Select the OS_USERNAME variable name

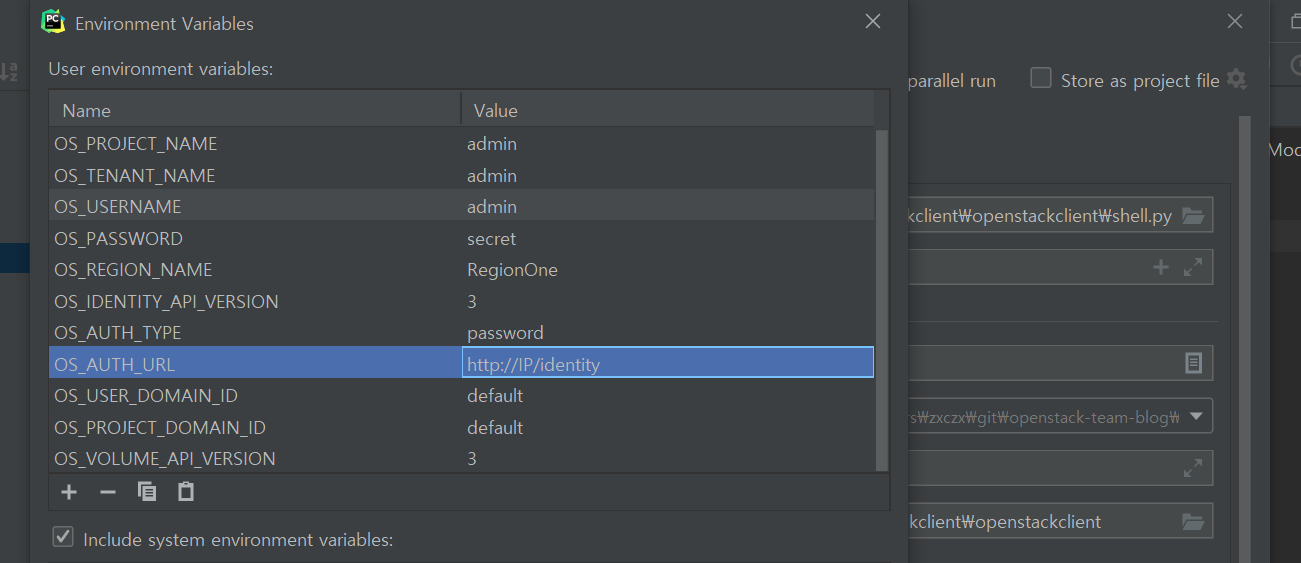click(x=117, y=207)
